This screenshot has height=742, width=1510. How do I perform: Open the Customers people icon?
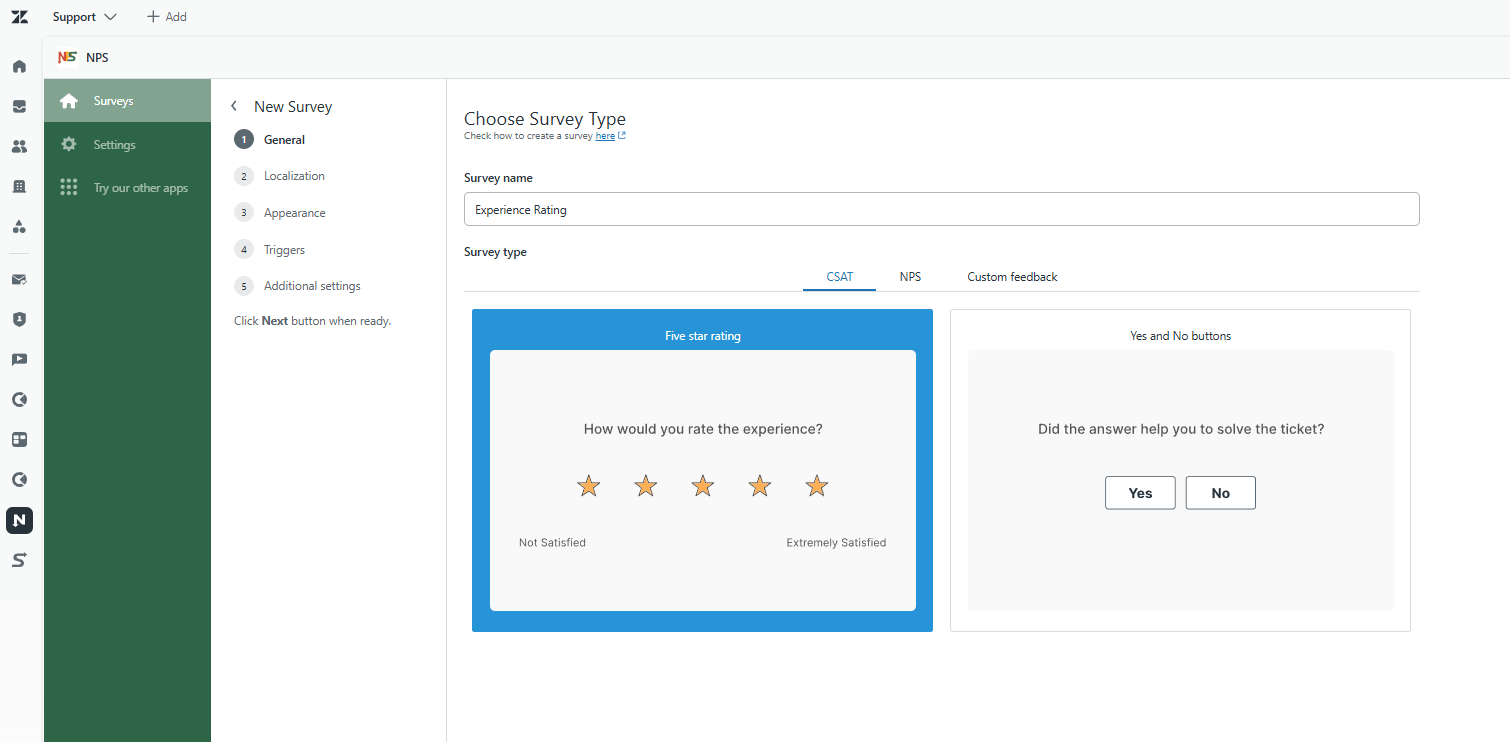coord(19,146)
